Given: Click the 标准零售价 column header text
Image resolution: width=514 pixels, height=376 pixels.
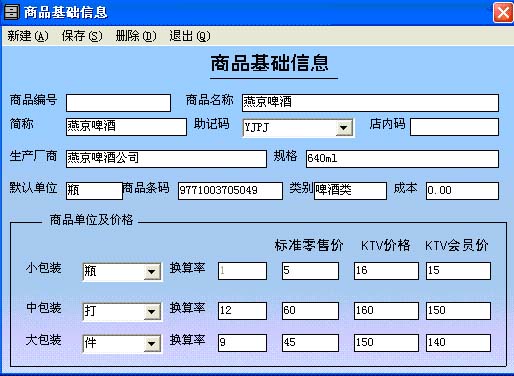Looking at the screenshot, I should point(309,245).
